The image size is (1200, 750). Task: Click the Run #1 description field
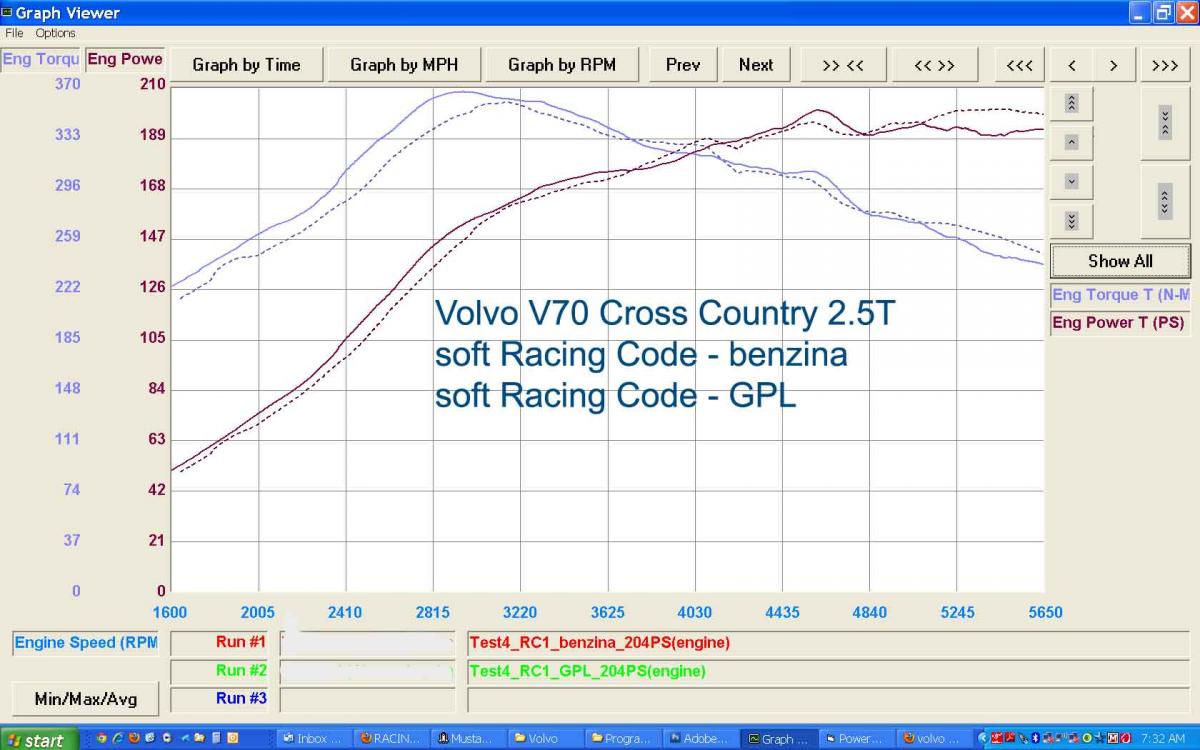point(829,643)
